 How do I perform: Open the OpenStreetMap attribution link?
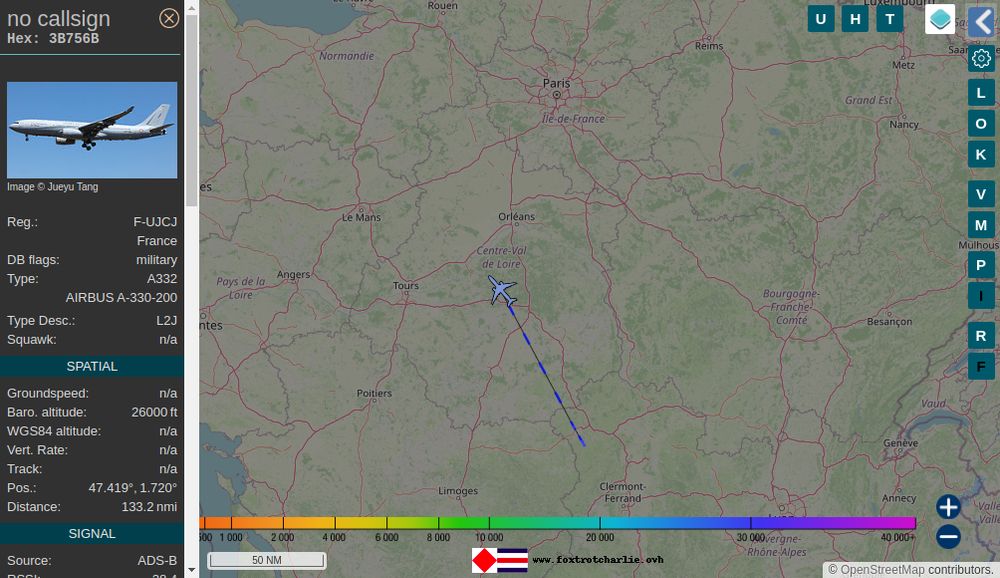coord(882,570)
